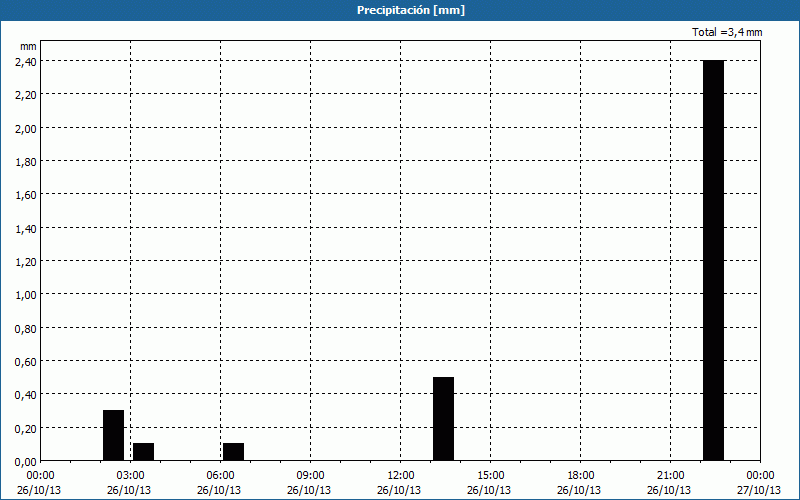This screenshot has width=800, height=500.
Task: Select the Total =3,4 mm label
Action: tap(727, 32)
